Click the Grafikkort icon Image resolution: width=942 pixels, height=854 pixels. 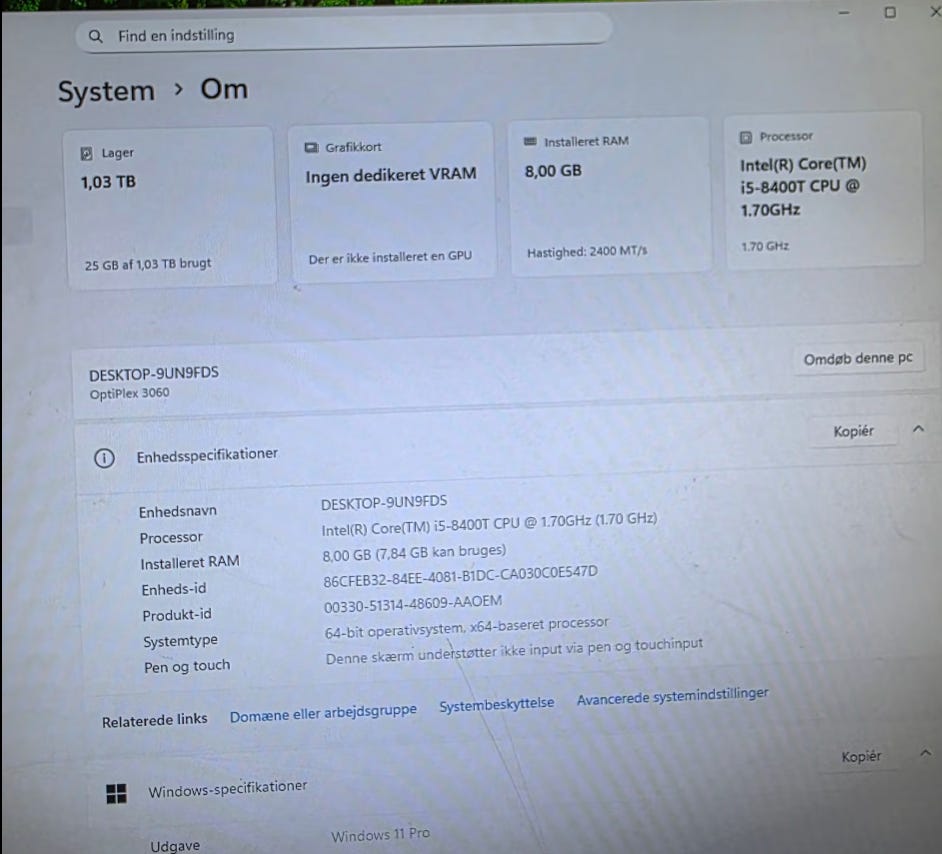[311, 148]
